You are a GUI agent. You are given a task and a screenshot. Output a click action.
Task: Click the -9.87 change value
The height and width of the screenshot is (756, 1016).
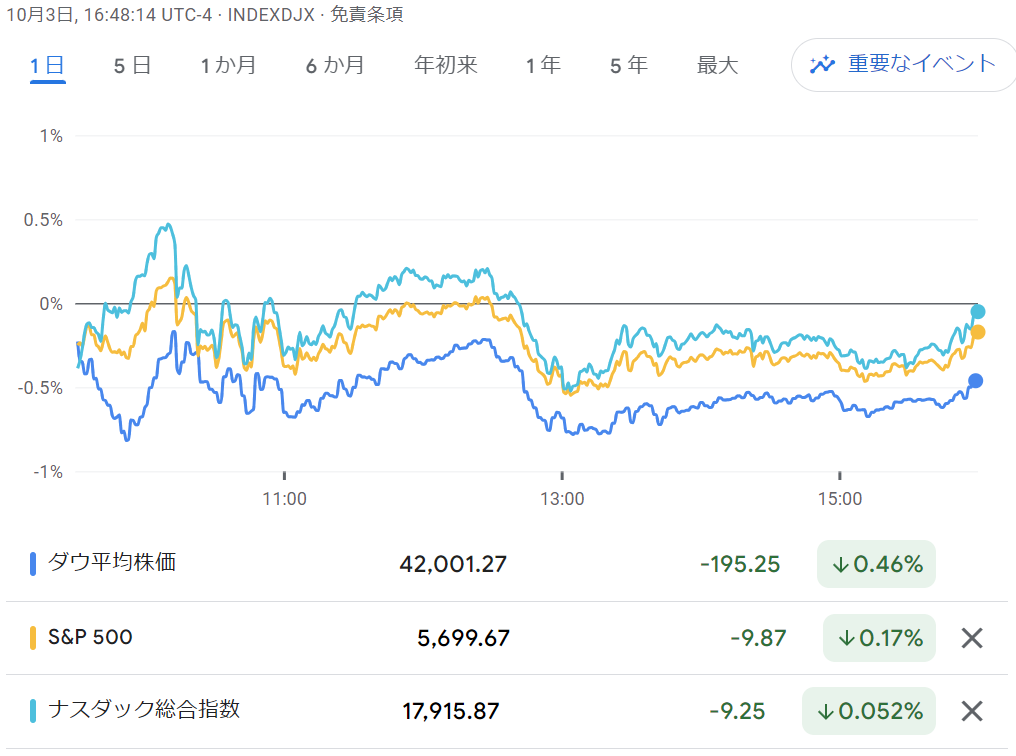point(758,638)
